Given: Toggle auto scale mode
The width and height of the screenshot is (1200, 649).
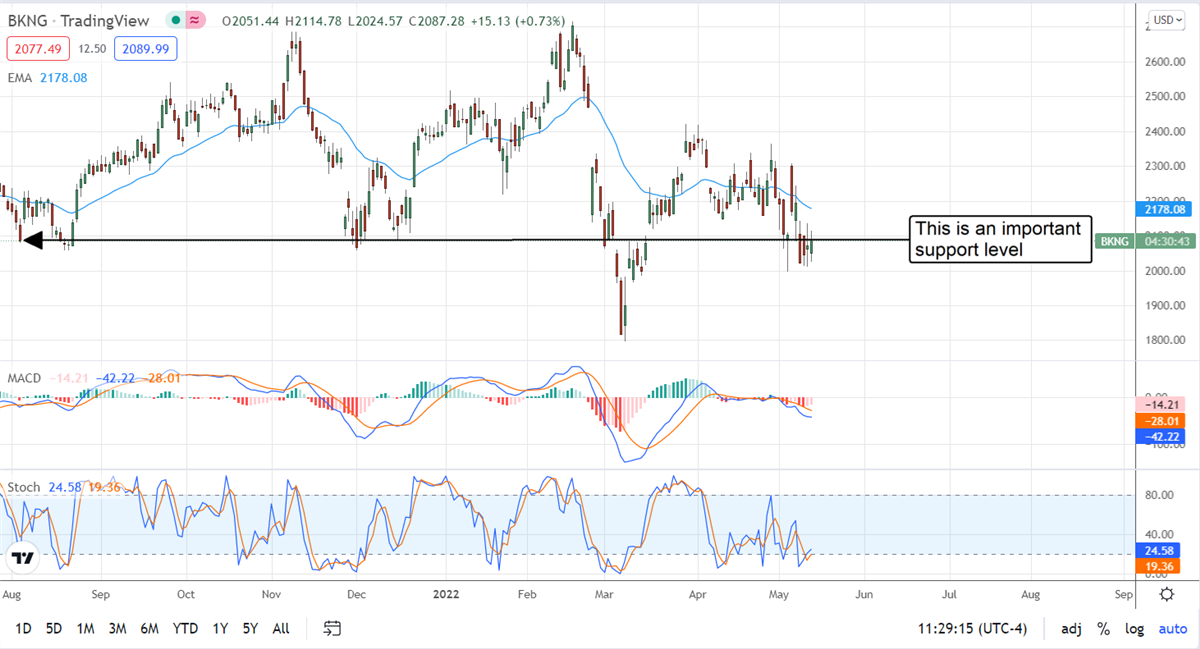Looking at the screenshot, I should 1172,629.
